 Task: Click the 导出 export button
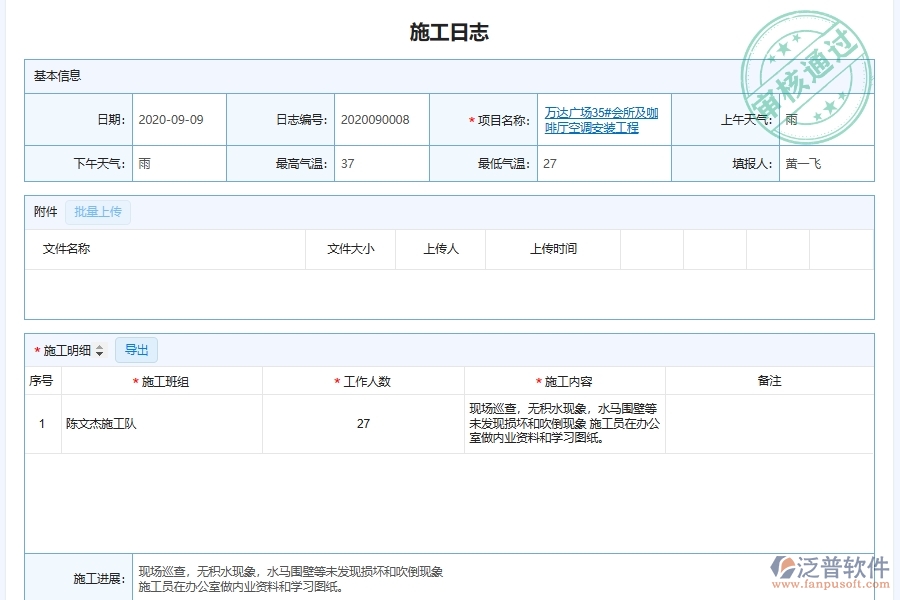136,350
